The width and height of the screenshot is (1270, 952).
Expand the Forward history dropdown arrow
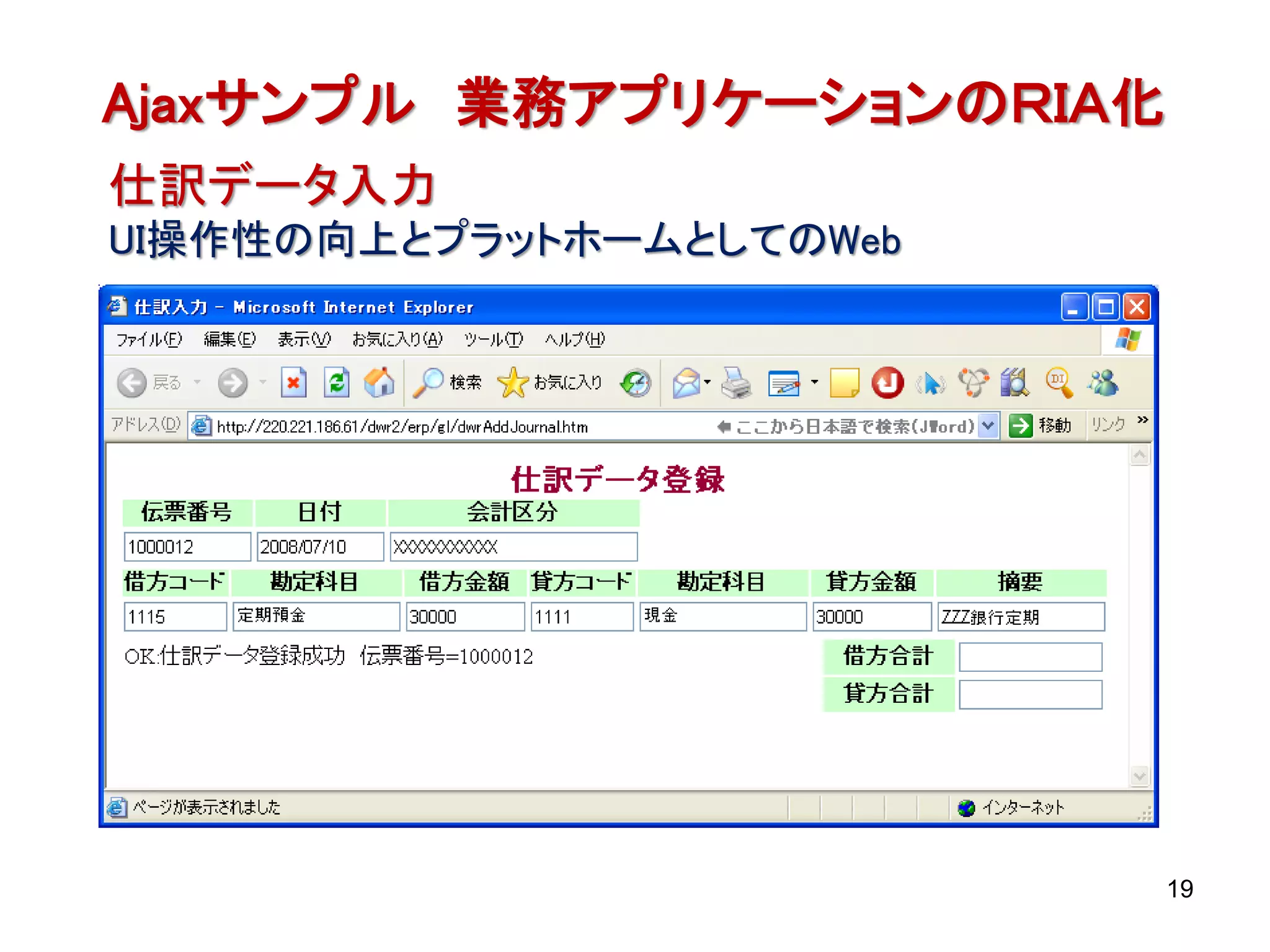pos(263,382)
